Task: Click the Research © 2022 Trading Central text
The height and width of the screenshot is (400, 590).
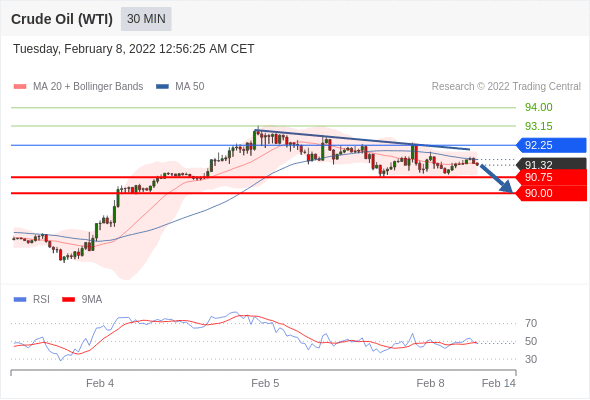Action: (x=506, y=87)
